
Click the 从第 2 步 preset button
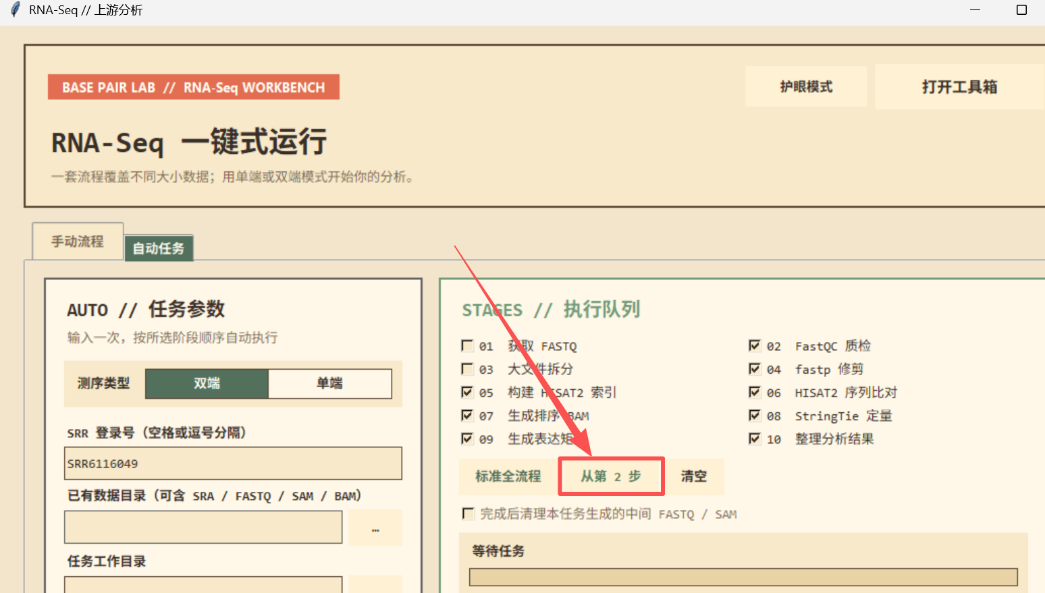pyautogui.click(x=610, y=476)
